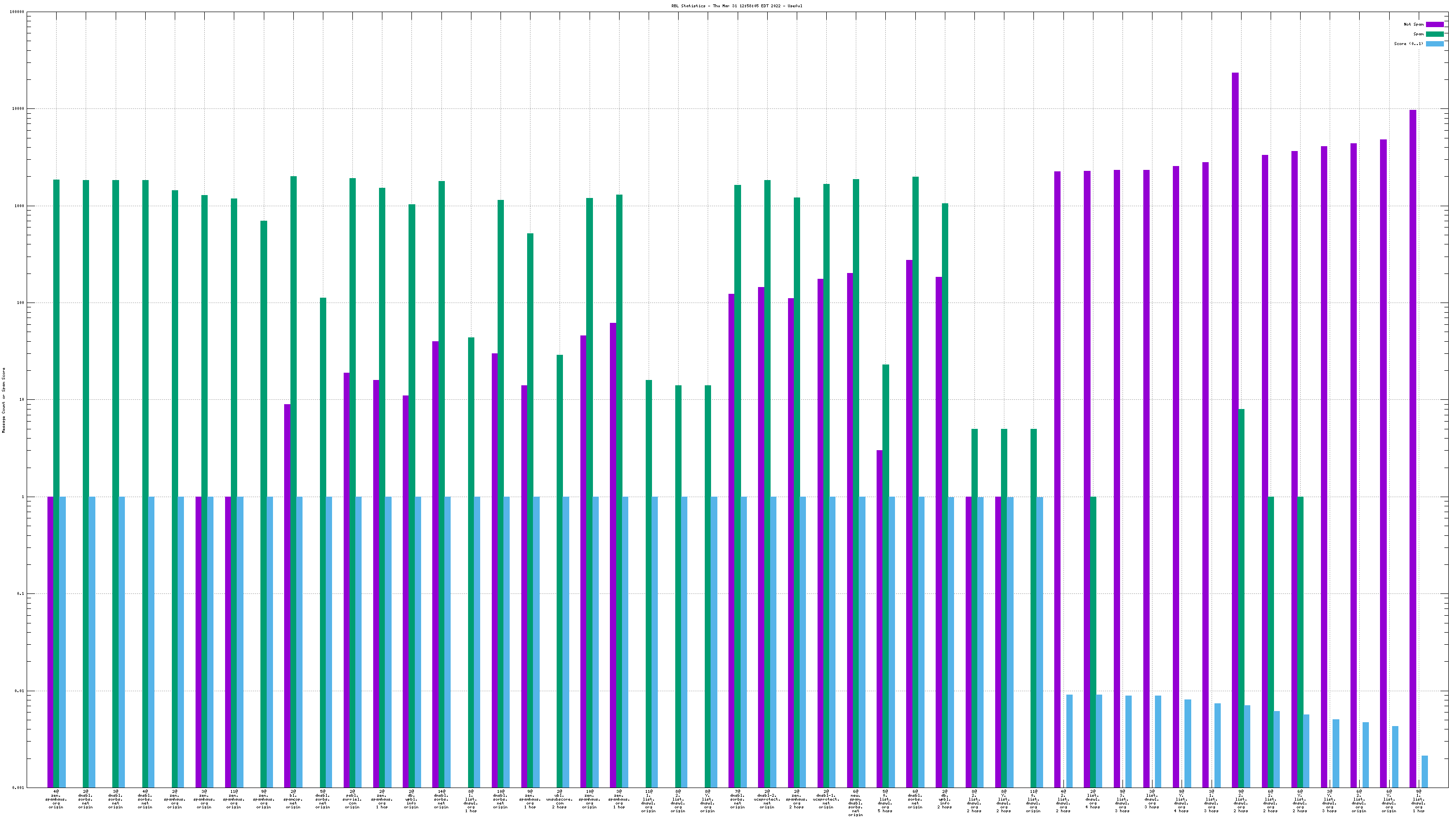Screen dimensions: 1456x819
Task: Click the new.spam.dnsbl.sorbs.net origin label
Action: [856, 803]
